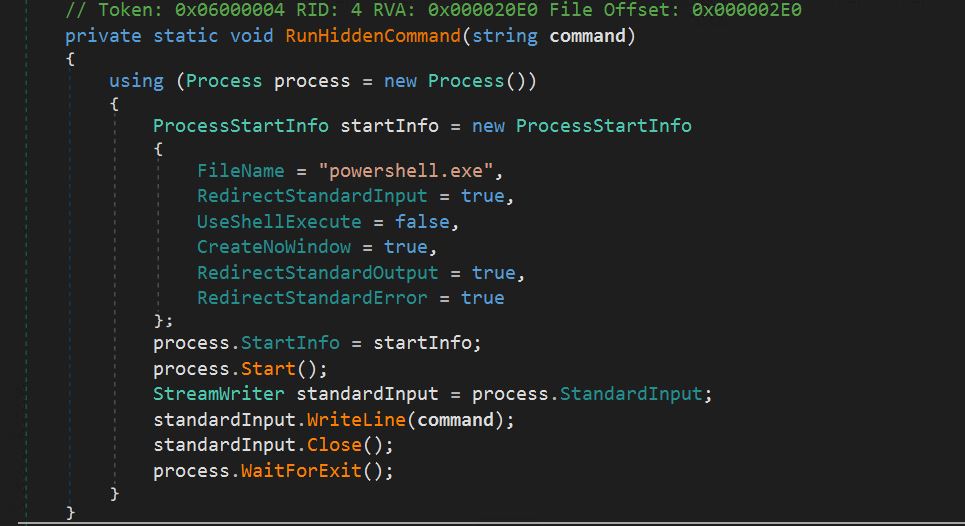This screenshot has width=965, height=526.
Task: Click the Token comment line at top
Action: (x=432, y=10)
